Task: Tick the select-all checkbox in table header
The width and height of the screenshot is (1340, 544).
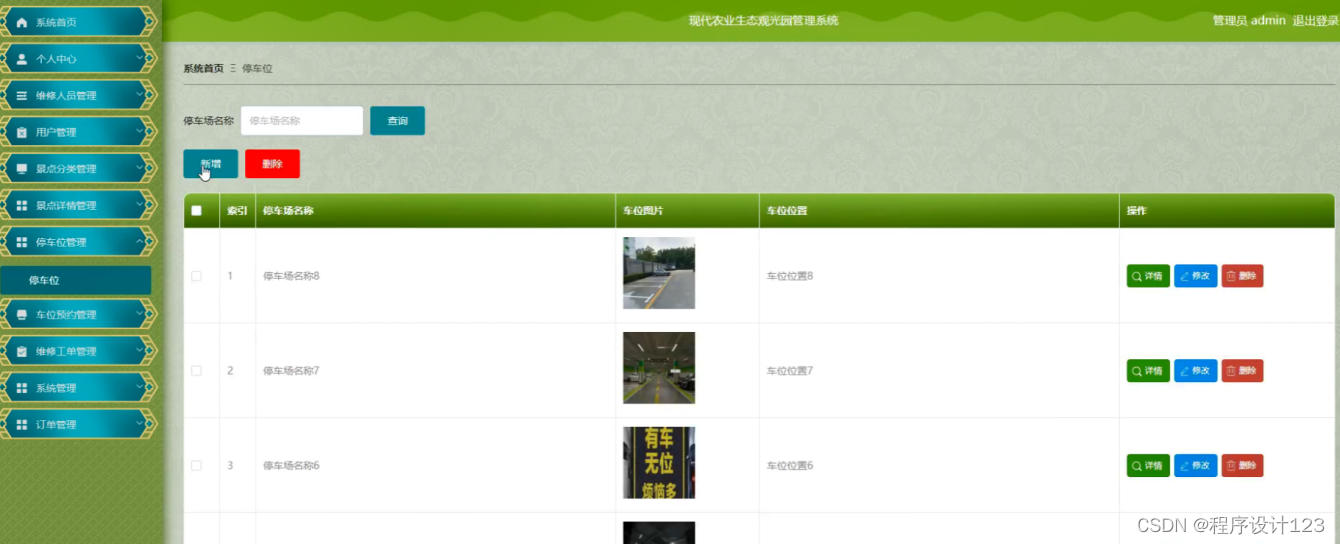Action: point(196,211)
